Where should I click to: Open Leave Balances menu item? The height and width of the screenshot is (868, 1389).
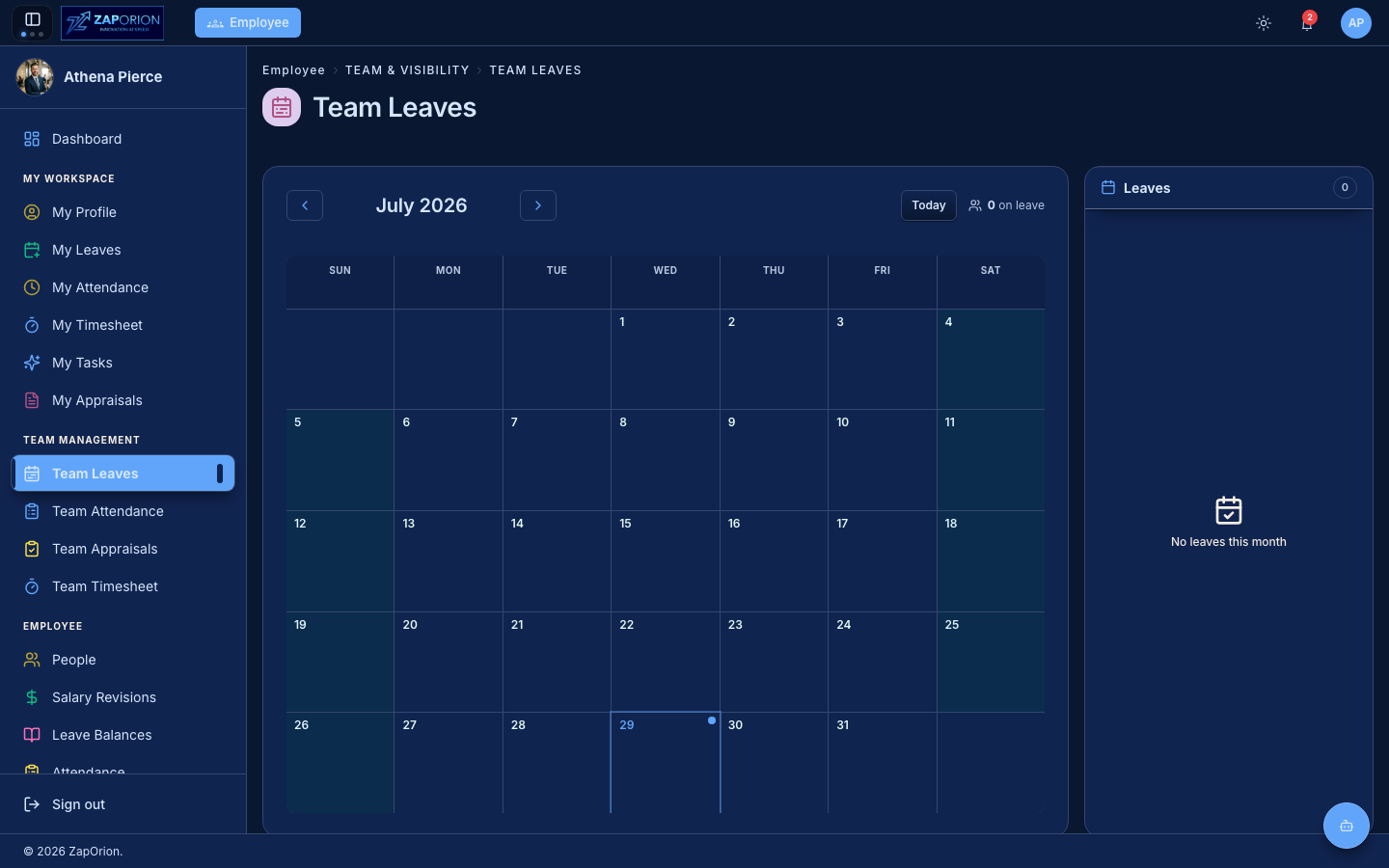pyautogui.click(x=123, y=735)
